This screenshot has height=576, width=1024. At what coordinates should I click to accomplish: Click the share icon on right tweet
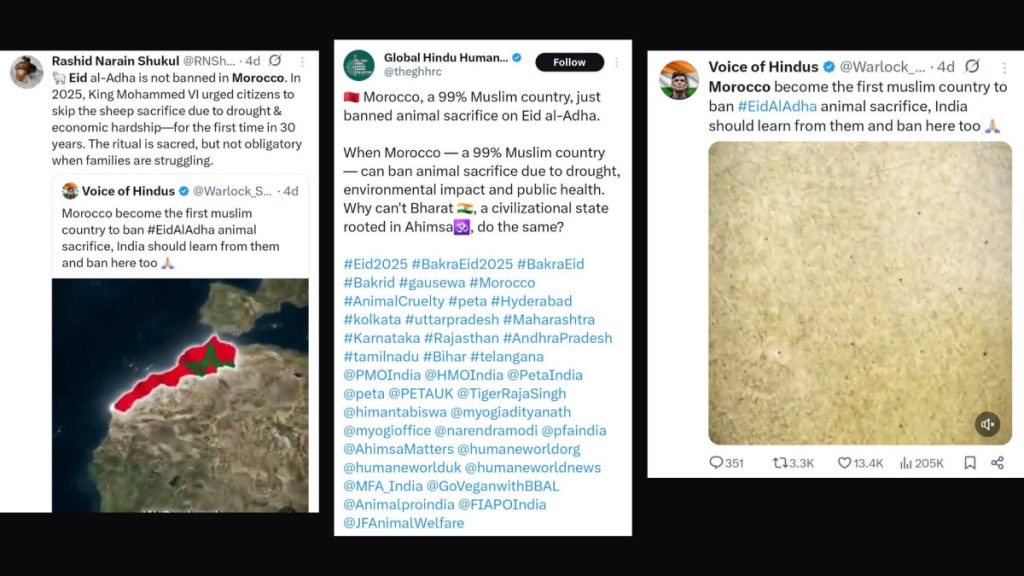point(997,463)
